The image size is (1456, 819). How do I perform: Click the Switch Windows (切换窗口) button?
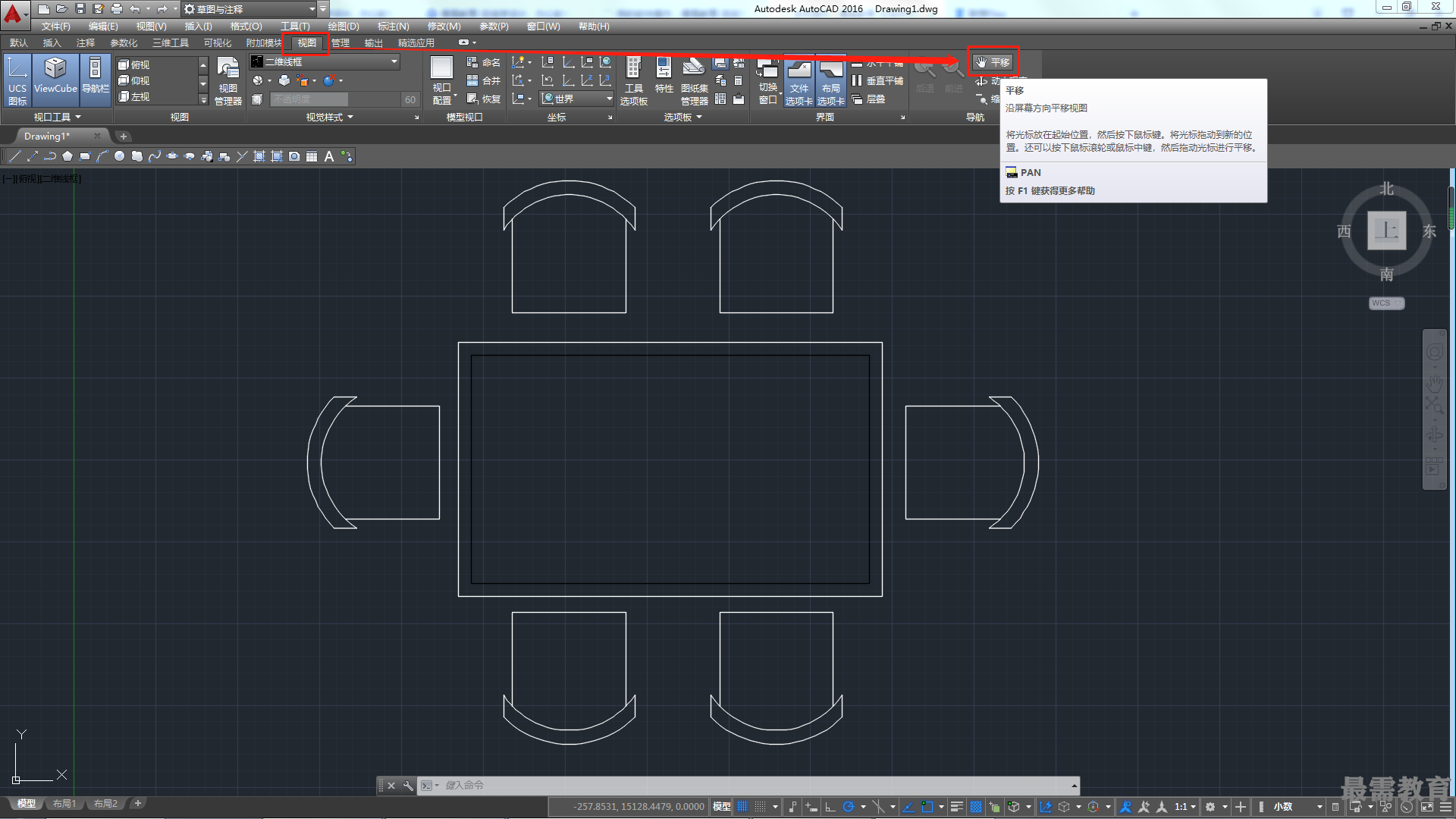[767, 80]
